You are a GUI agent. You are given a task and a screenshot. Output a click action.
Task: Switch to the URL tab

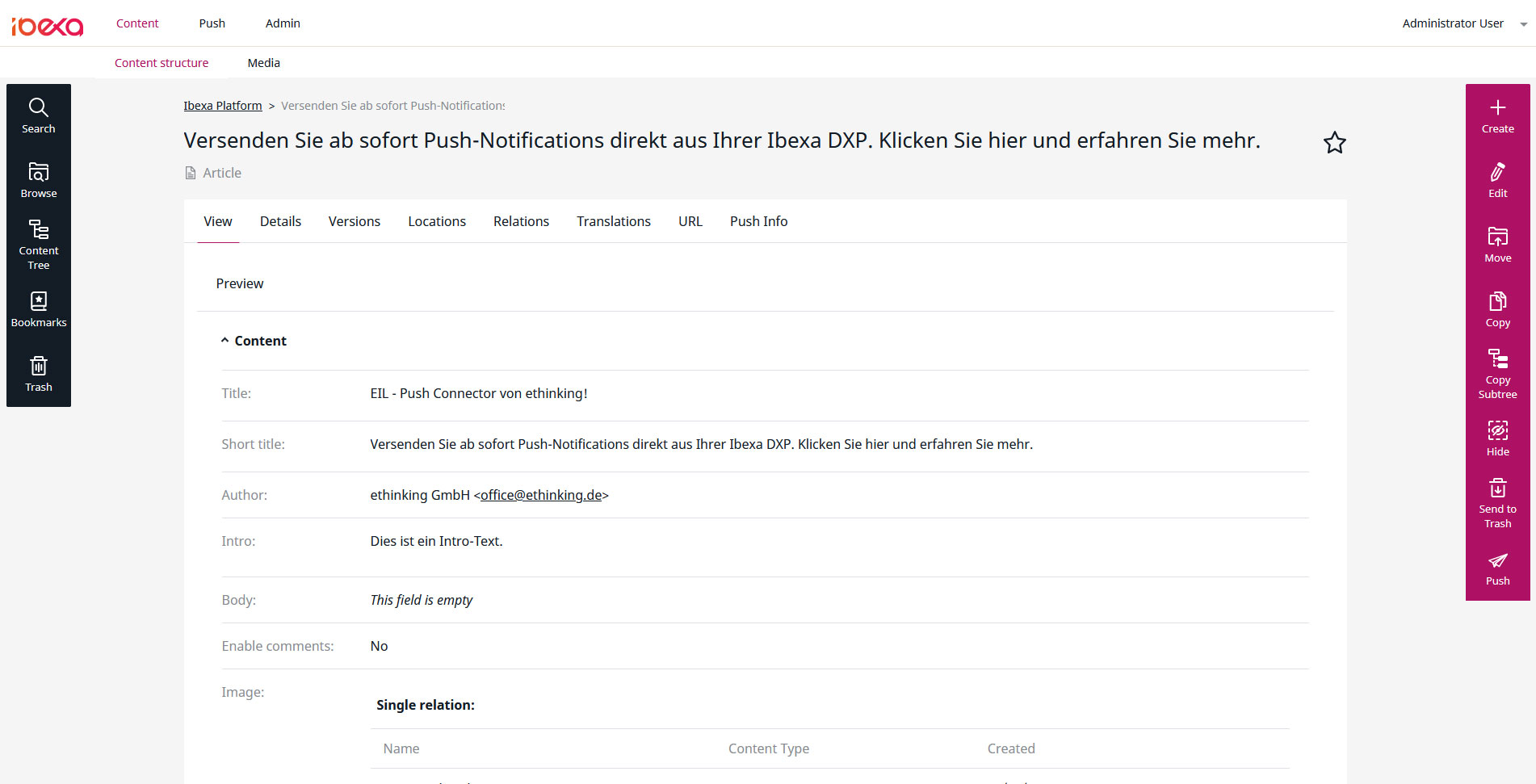tap(690, 221)
